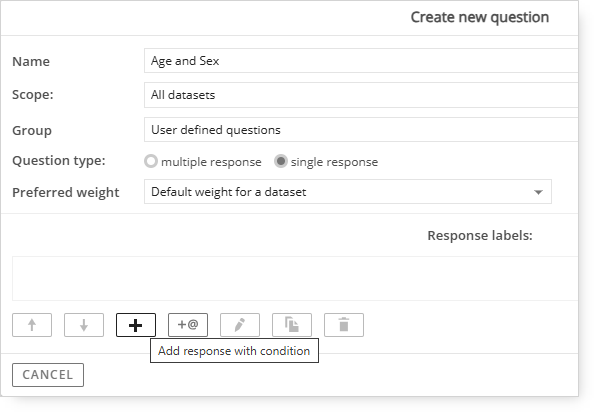
Task: Click the duplicate response copy icon
Action: (292, 325)
